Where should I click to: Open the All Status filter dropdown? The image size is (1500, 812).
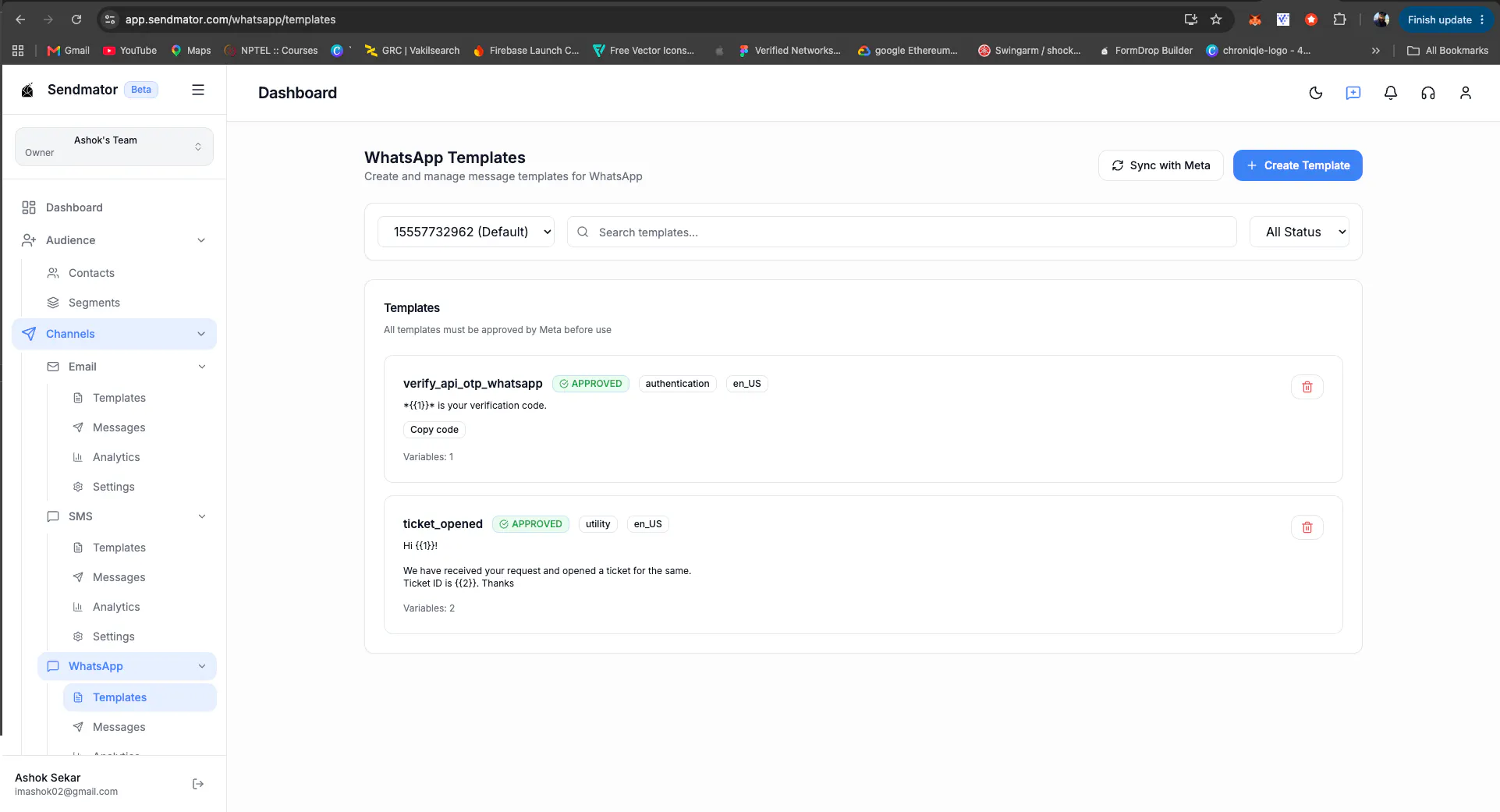(x=1299, y=232)
